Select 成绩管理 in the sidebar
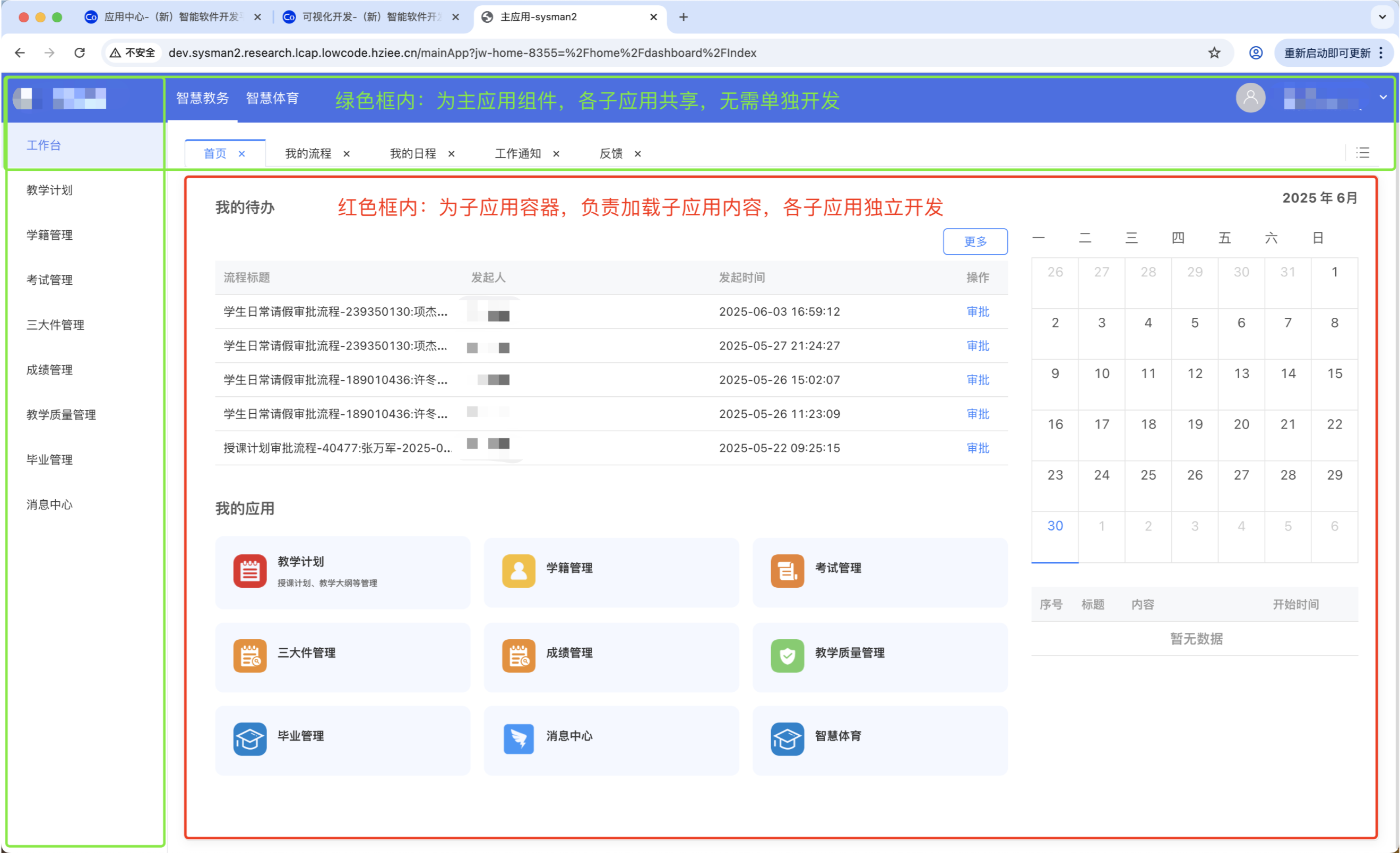 click(x=49, y=370)
